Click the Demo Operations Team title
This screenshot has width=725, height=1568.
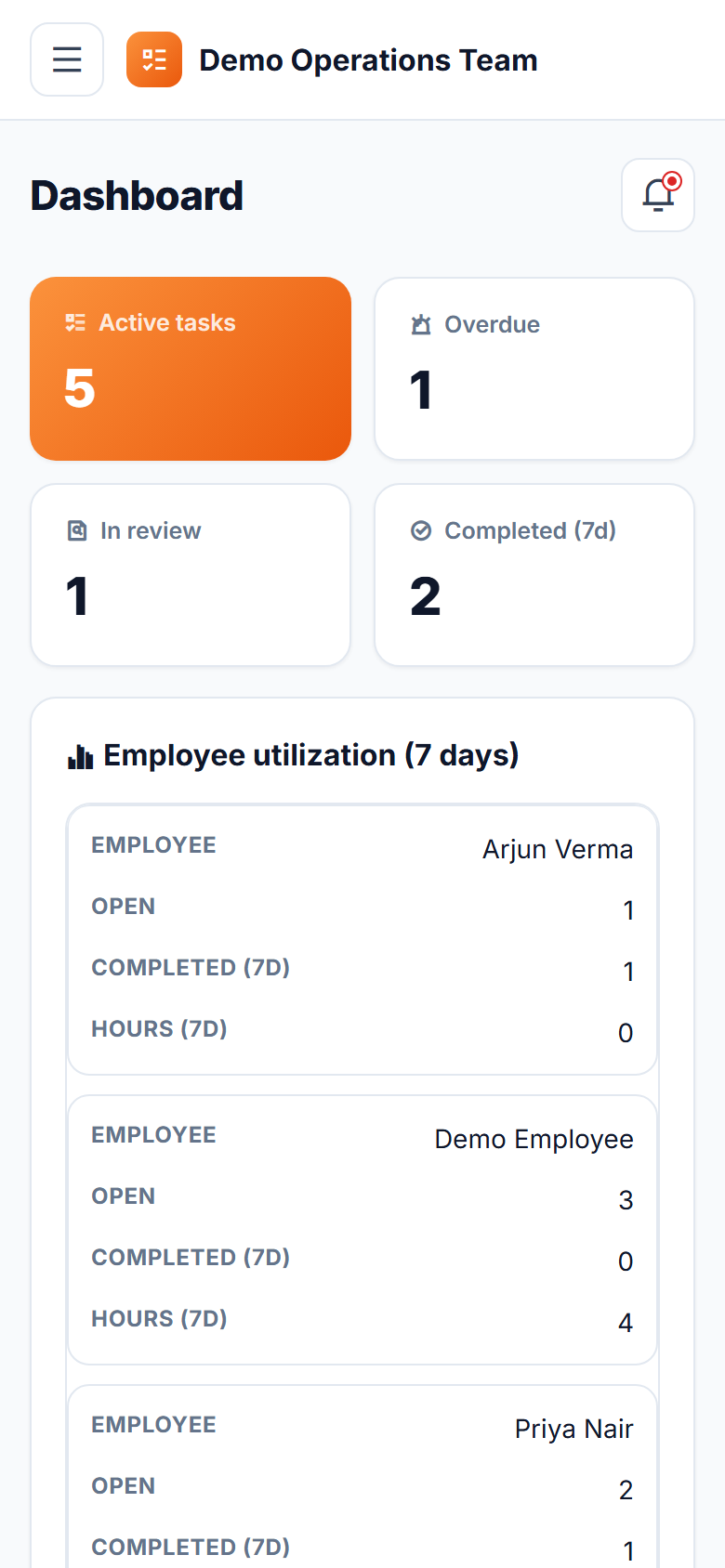368,60
